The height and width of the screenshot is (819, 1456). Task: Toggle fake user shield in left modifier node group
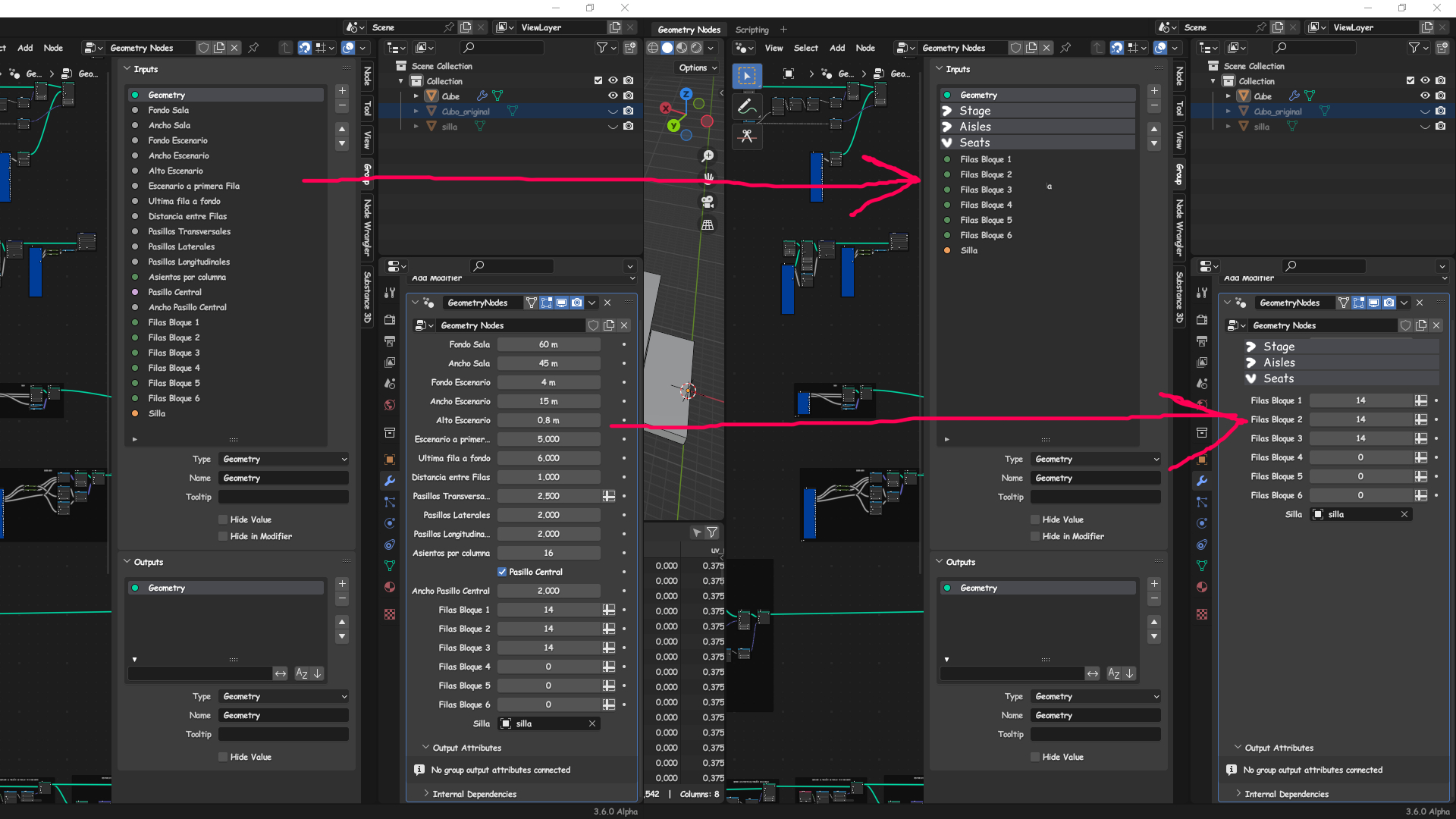click(594, 325)
